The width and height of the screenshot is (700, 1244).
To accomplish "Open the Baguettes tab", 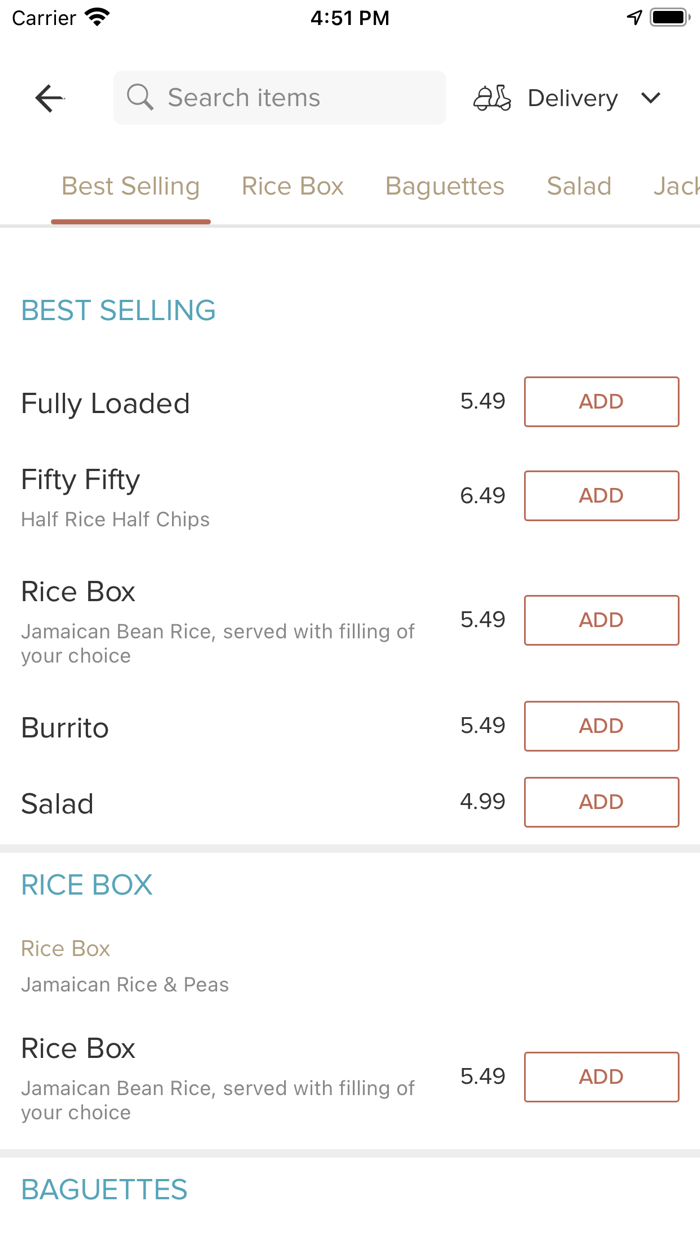I will [x=445, y=186].
